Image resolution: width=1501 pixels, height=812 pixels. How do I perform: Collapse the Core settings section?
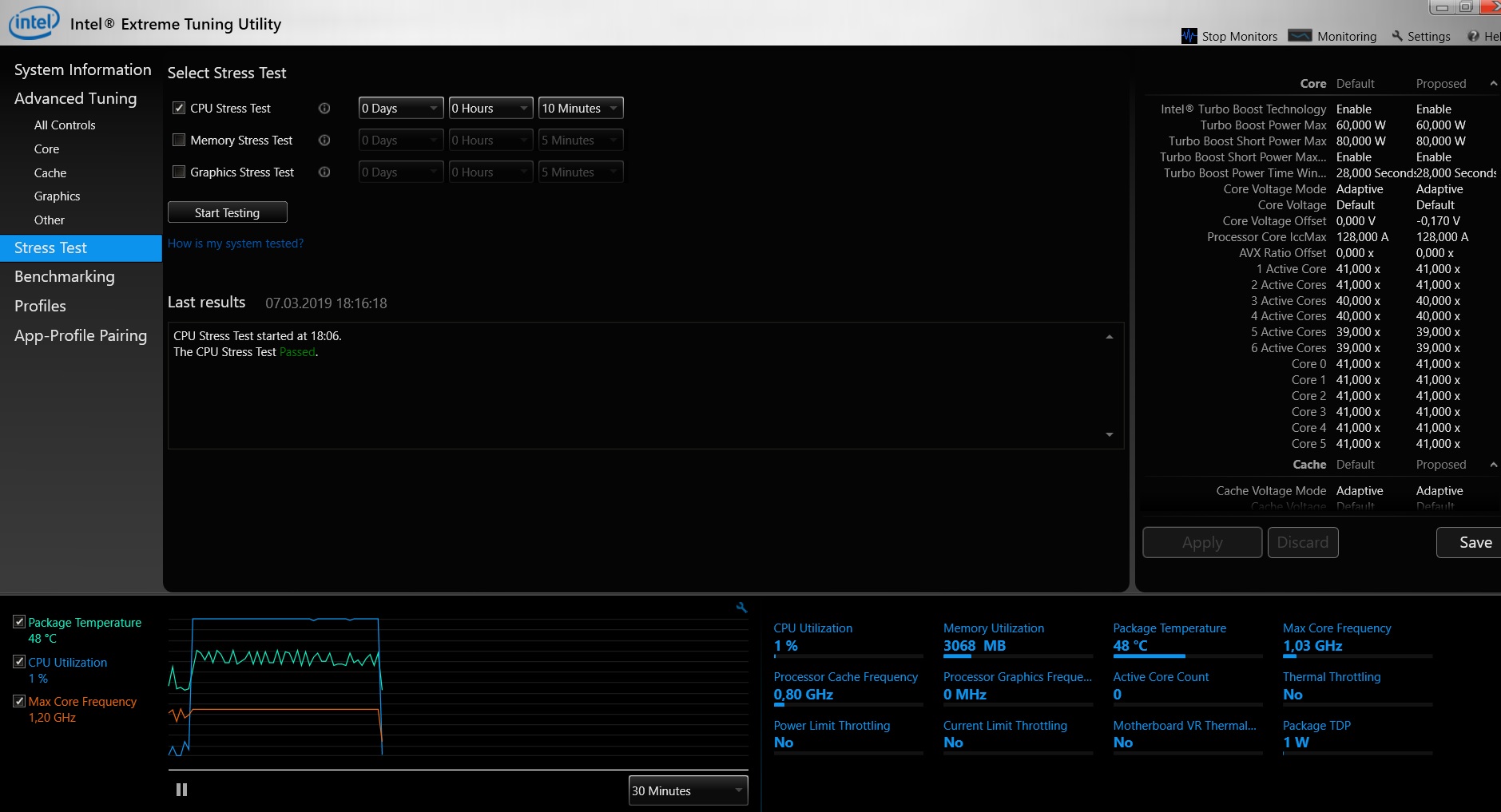(x=1493, y=84)
